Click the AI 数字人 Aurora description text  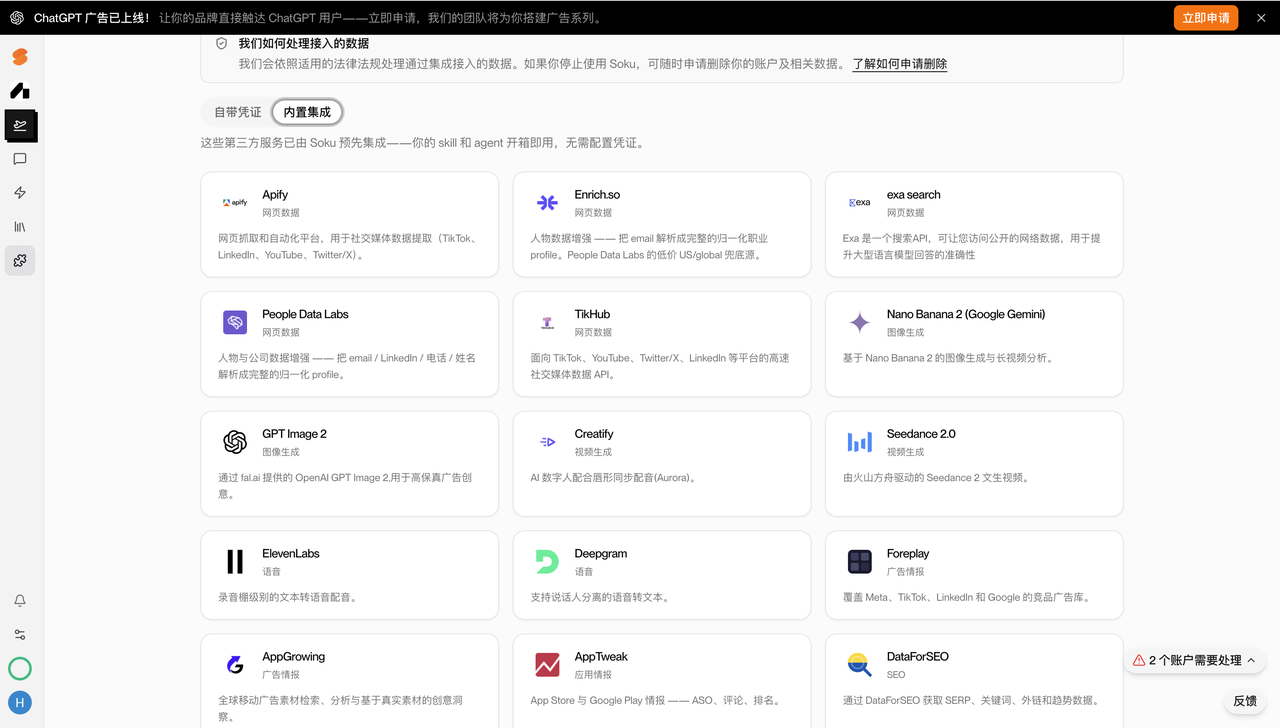[614, 478]
